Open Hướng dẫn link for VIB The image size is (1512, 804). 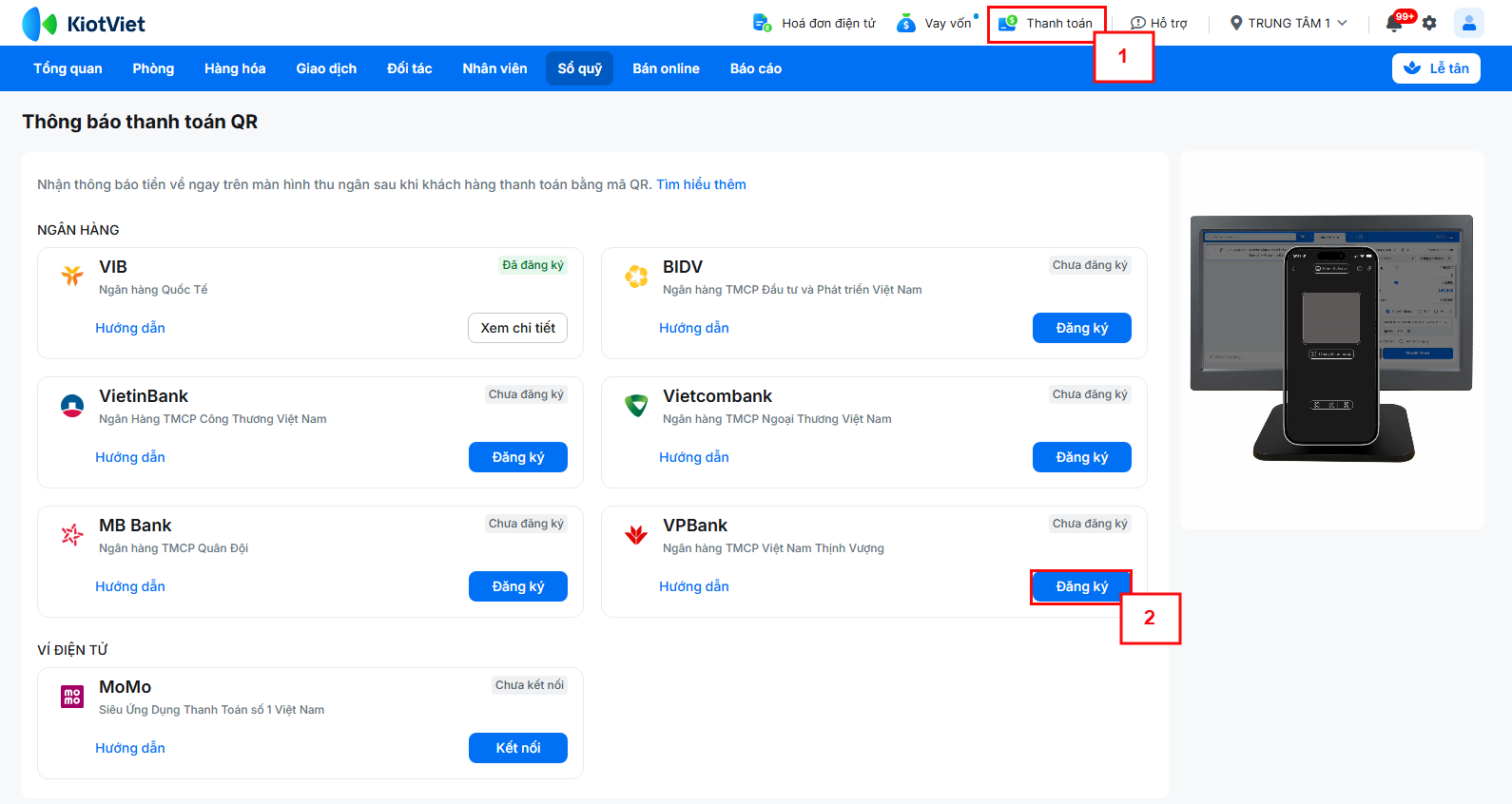(130, 328)
